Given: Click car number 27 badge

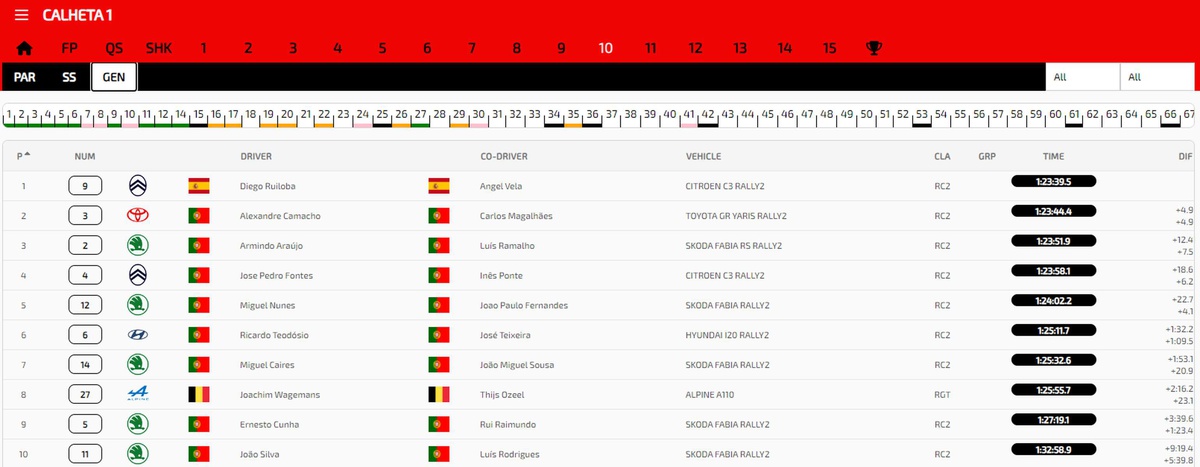Looking at the screenshot, I should tap(85, 395).
